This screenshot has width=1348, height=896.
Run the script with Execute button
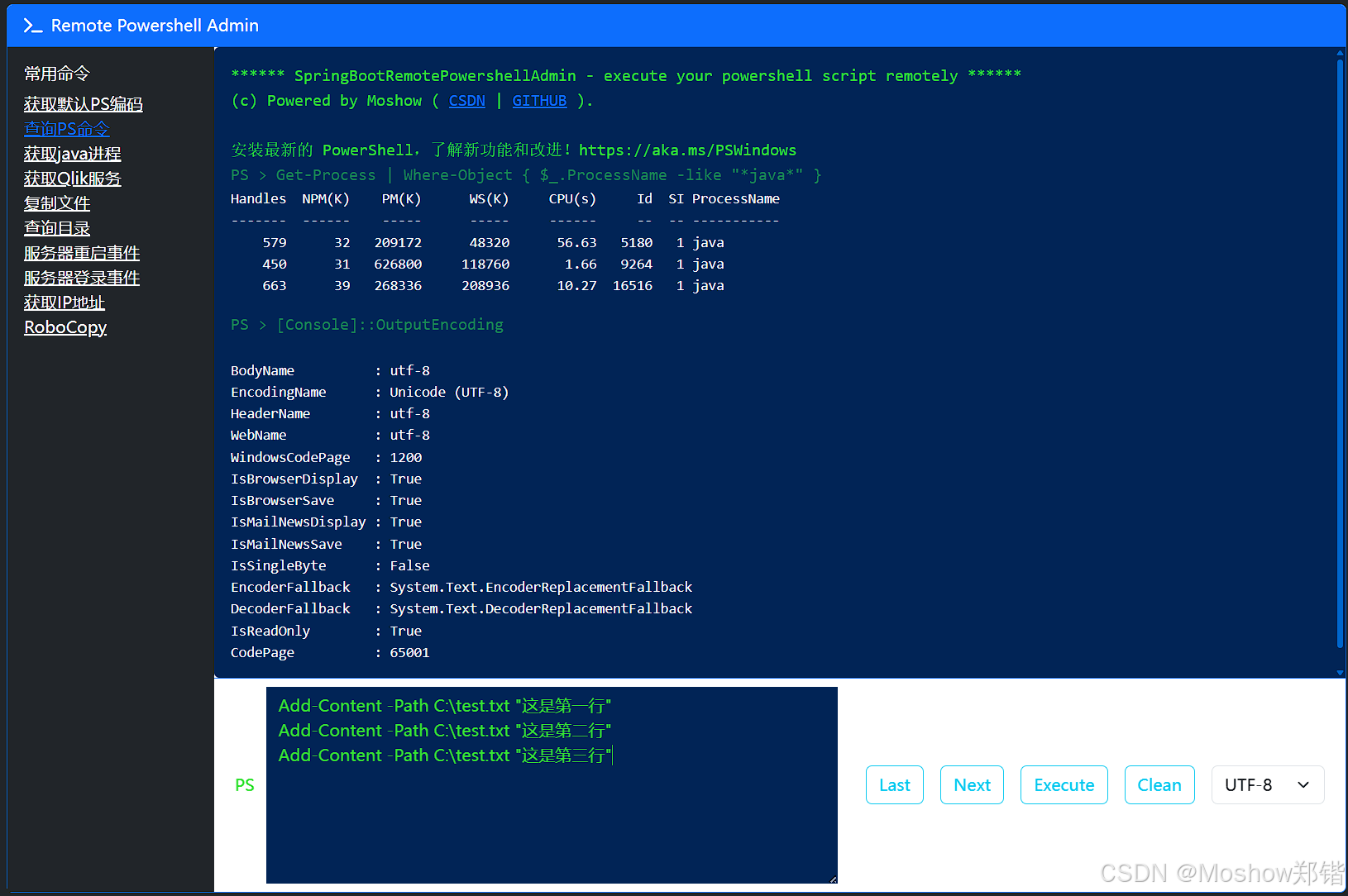1064,784
